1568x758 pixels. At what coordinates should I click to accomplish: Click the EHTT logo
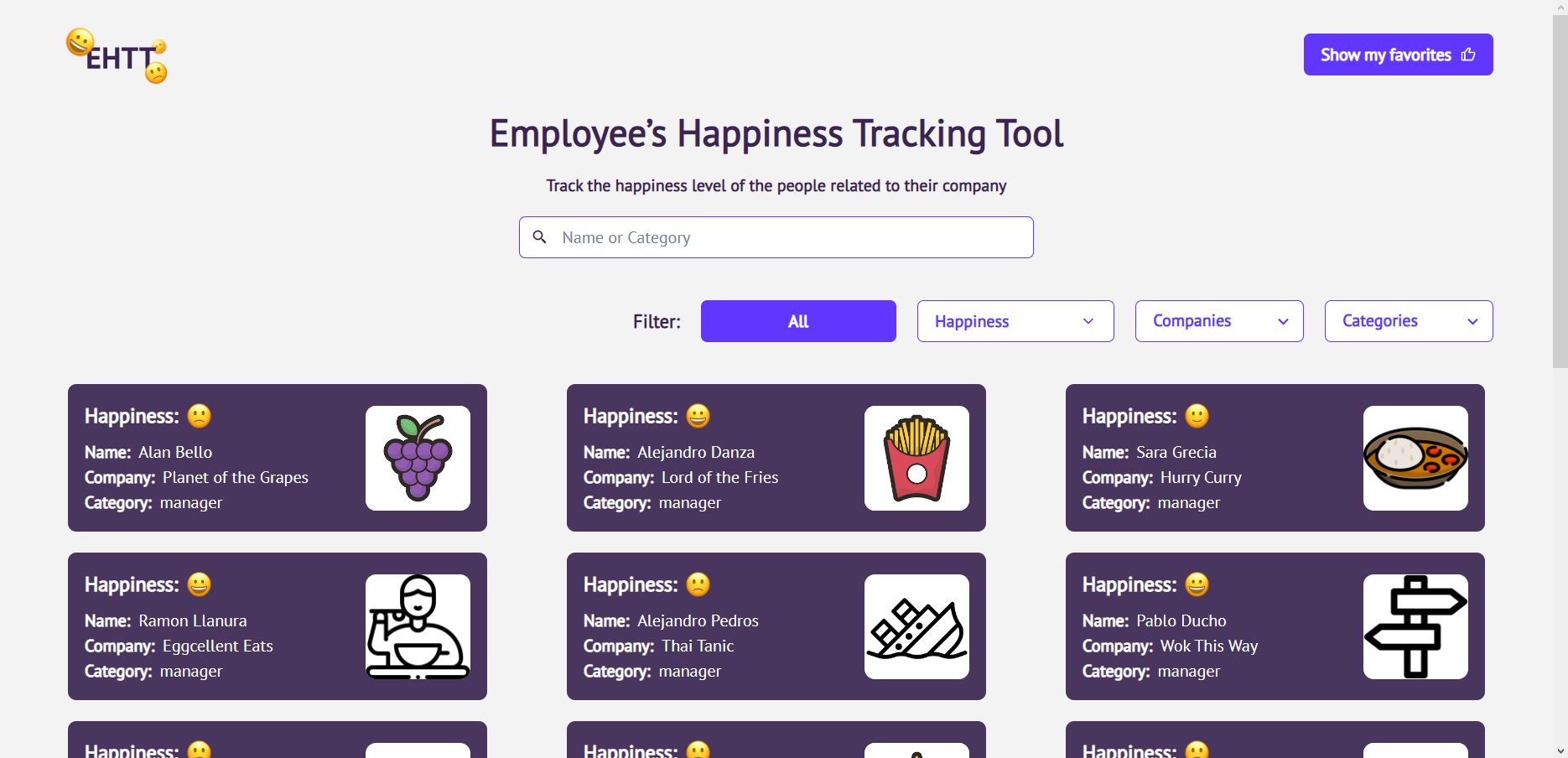click(x=117, y=56)
